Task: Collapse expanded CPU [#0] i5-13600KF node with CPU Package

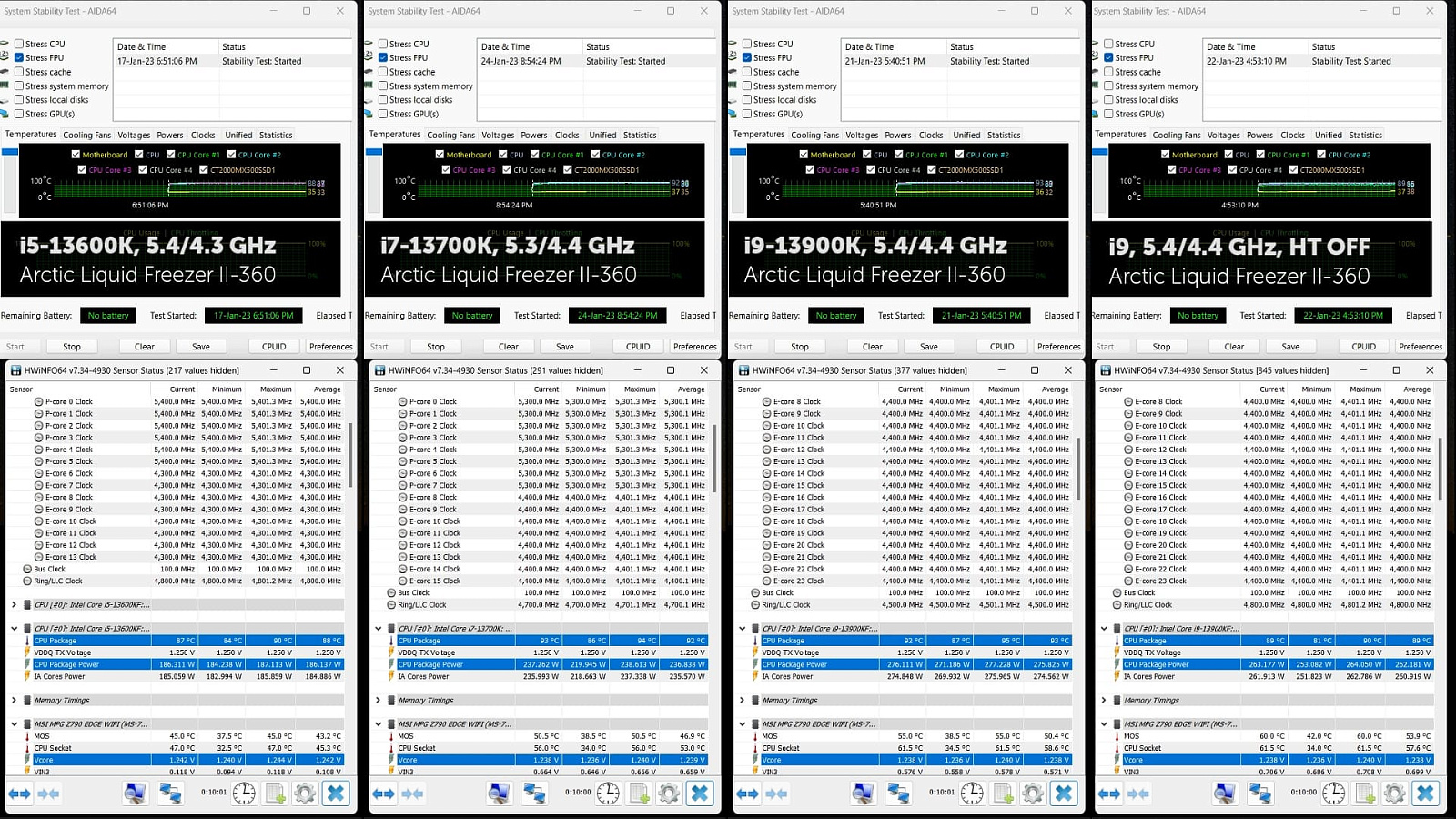Action: pyautogui.click(x=15, y=628)
